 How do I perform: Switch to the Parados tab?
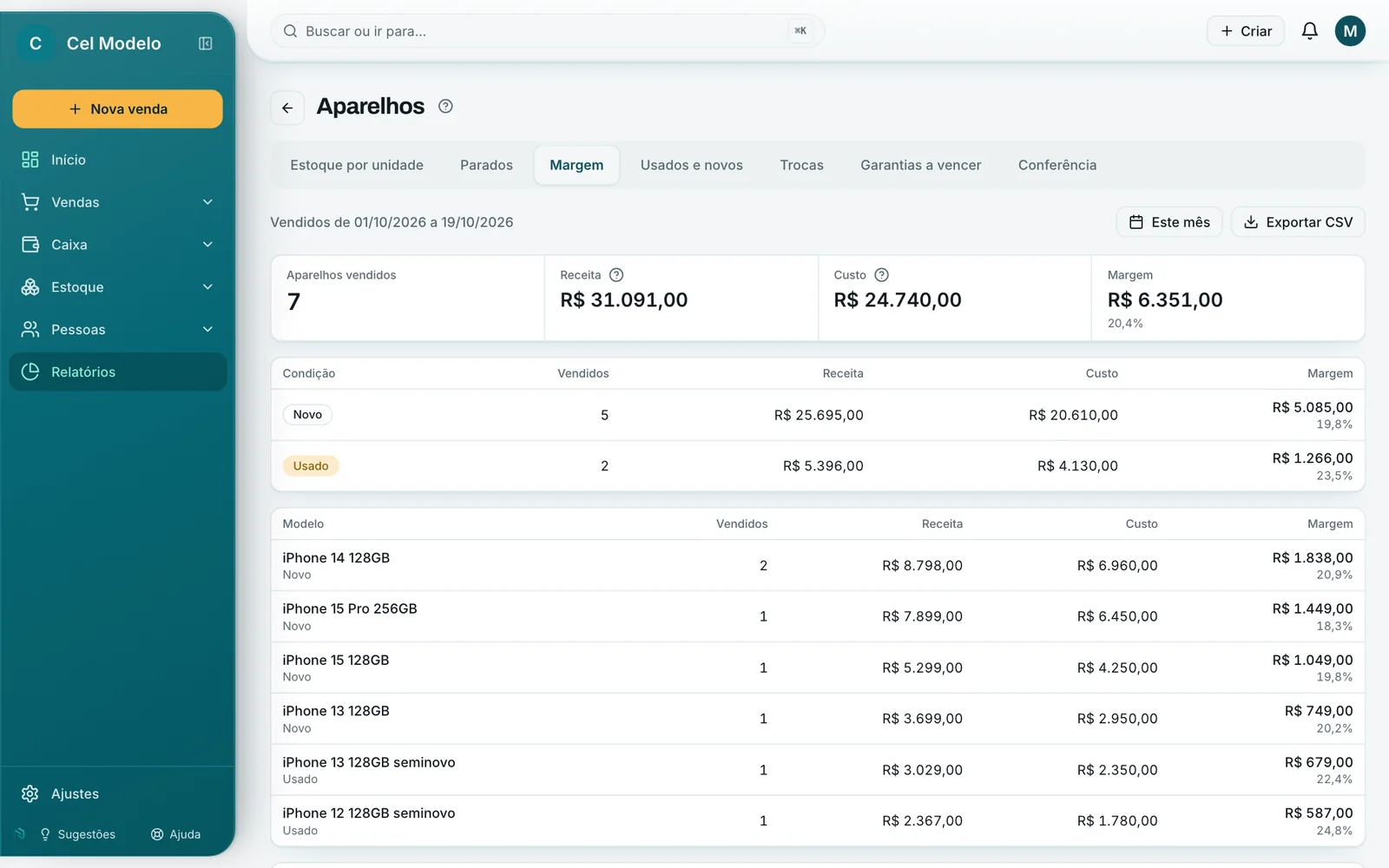486,165
